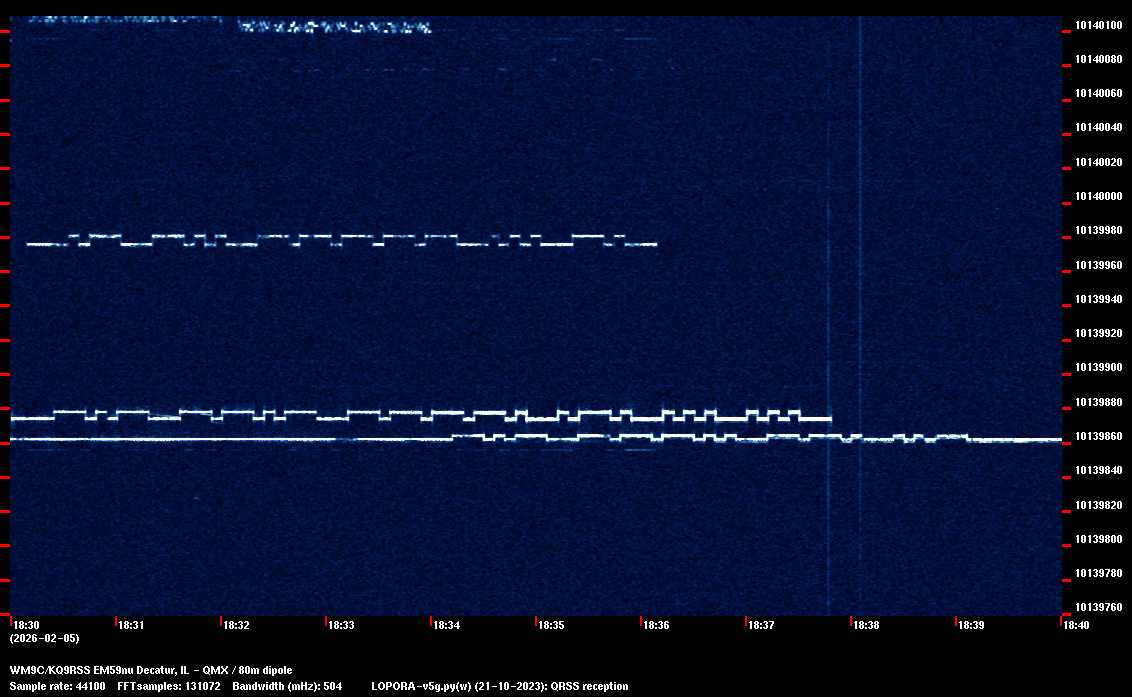Select the 10140000 frequency scale label
Viewport: 1132px width, 697px height.
pyautogui.click(x=1097, y=196)
